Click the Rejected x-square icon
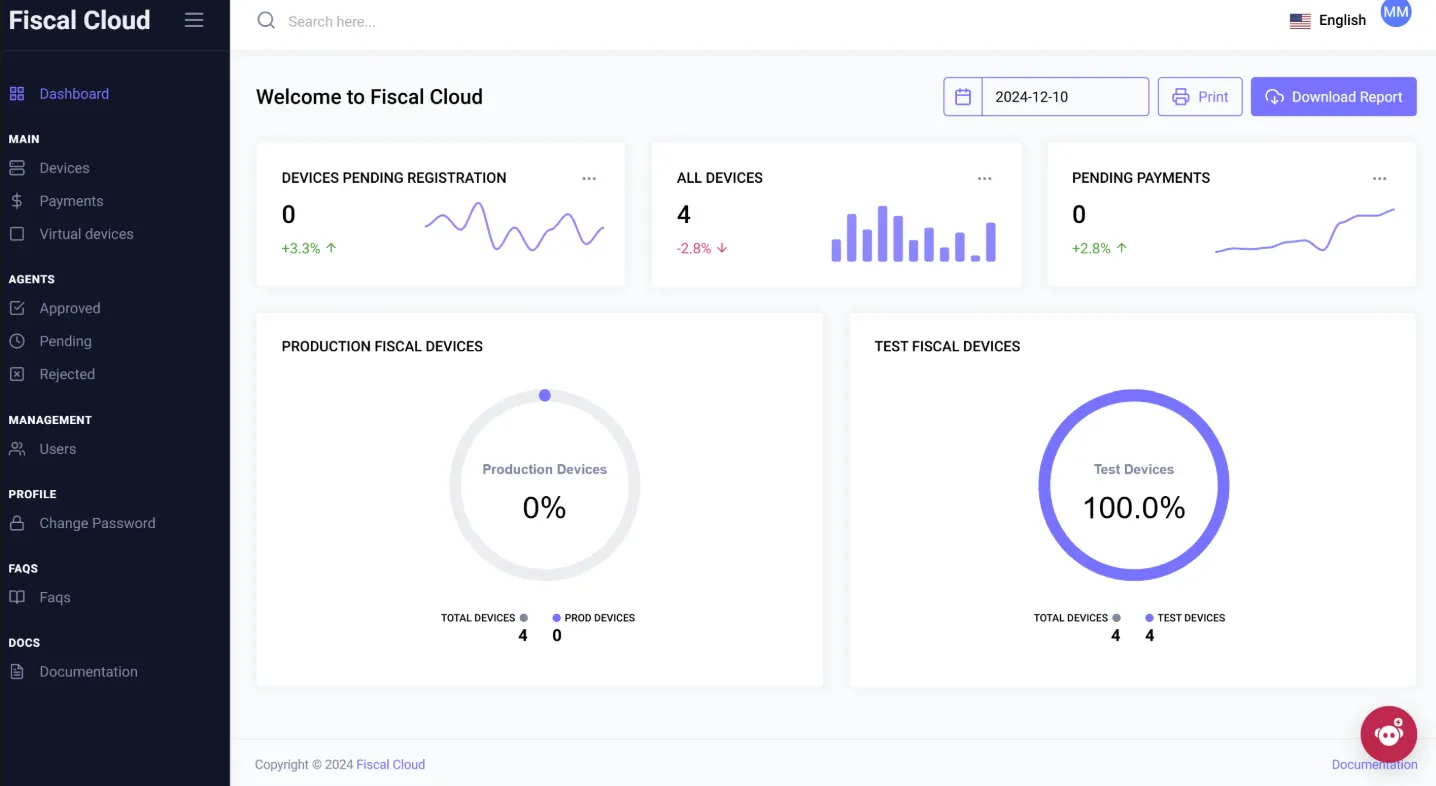 click(x=17, y=374)
